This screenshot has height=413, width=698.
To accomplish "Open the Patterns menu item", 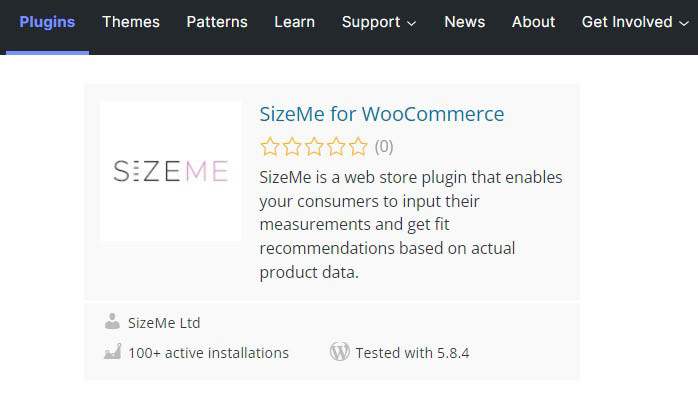I will tap(218, 22).
